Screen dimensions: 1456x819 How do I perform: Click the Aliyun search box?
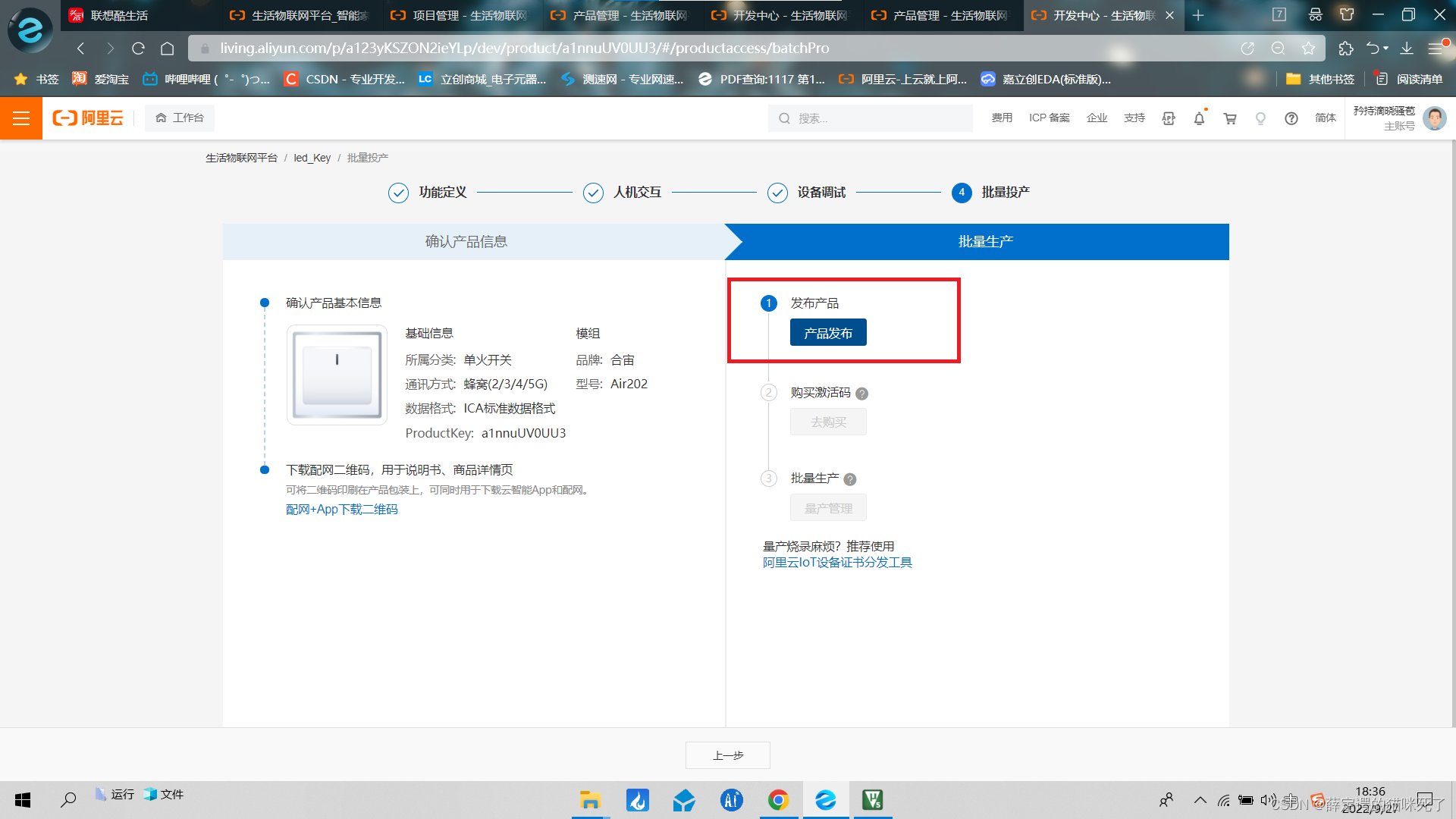(x=872, y=118)
